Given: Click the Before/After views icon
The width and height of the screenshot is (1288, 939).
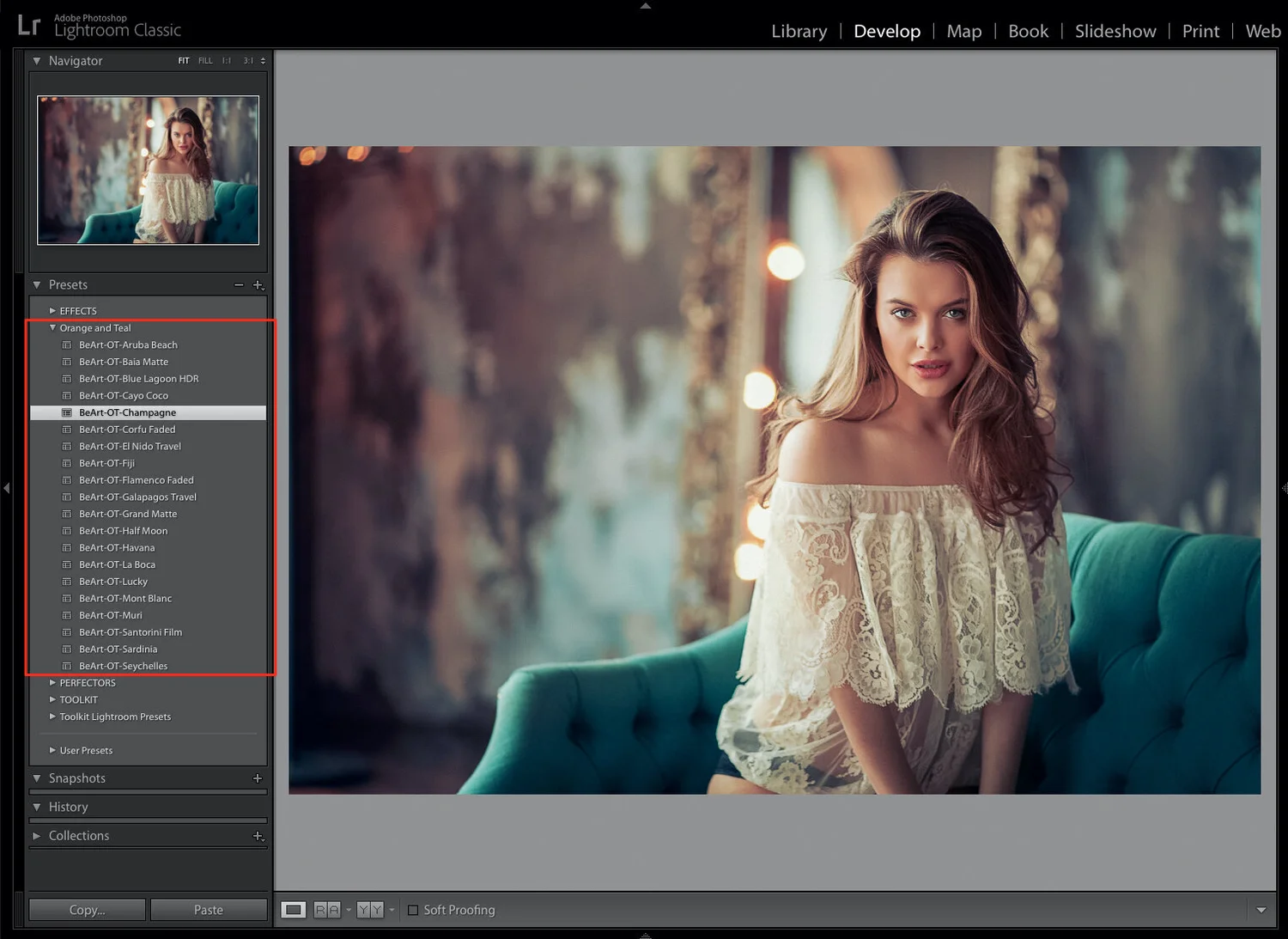Looking at the screenshot, I should pyautogui.click(x=326, y=910).
